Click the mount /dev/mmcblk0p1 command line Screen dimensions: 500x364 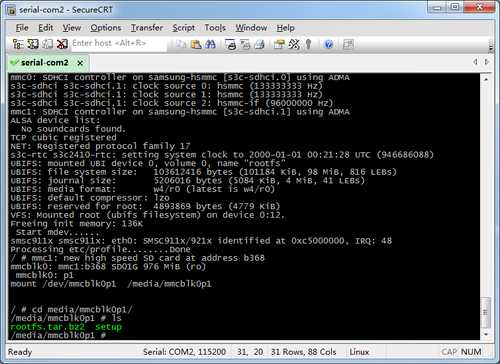click(111, 284)
